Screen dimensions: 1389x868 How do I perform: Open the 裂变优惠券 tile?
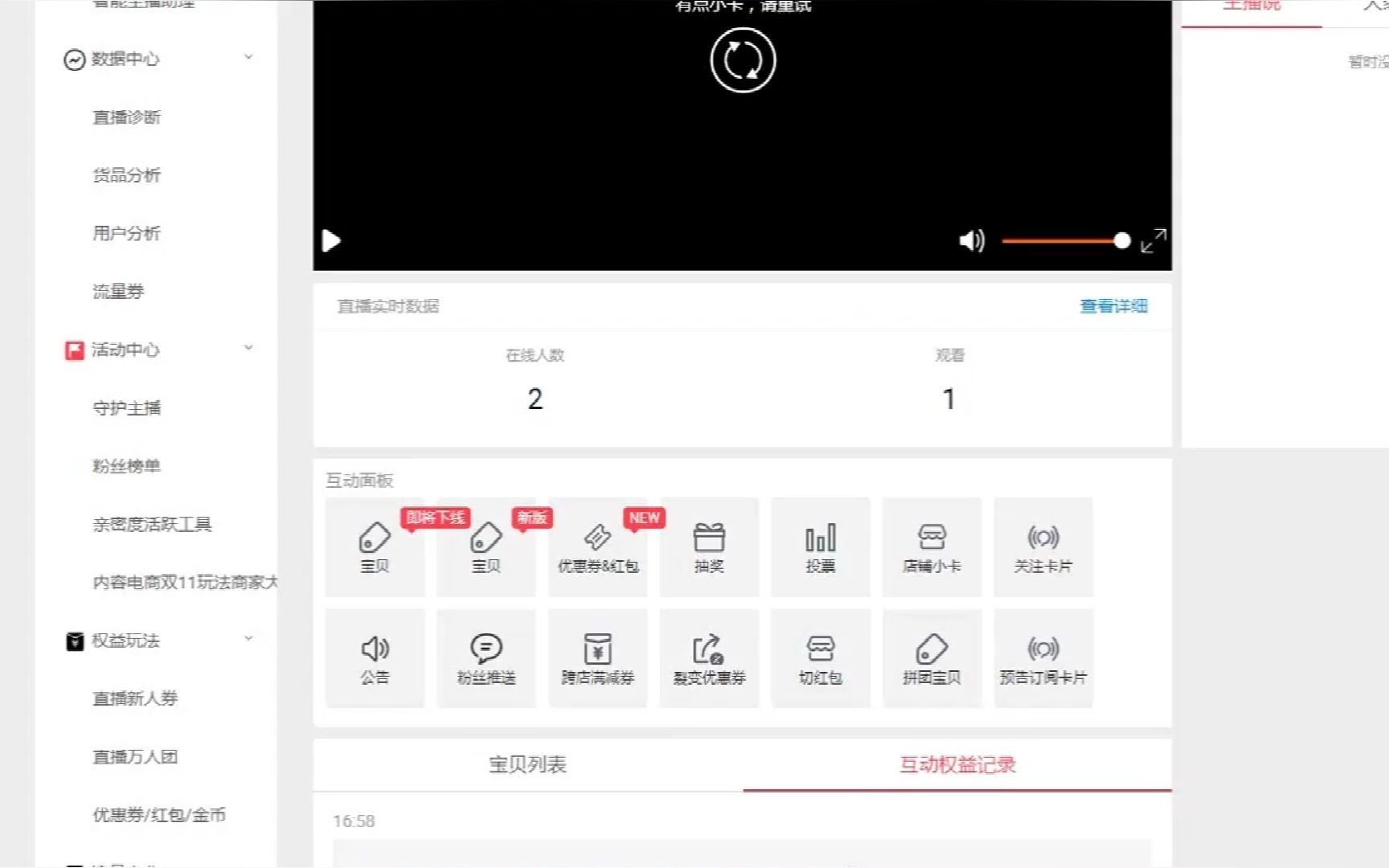coord(709,658)
